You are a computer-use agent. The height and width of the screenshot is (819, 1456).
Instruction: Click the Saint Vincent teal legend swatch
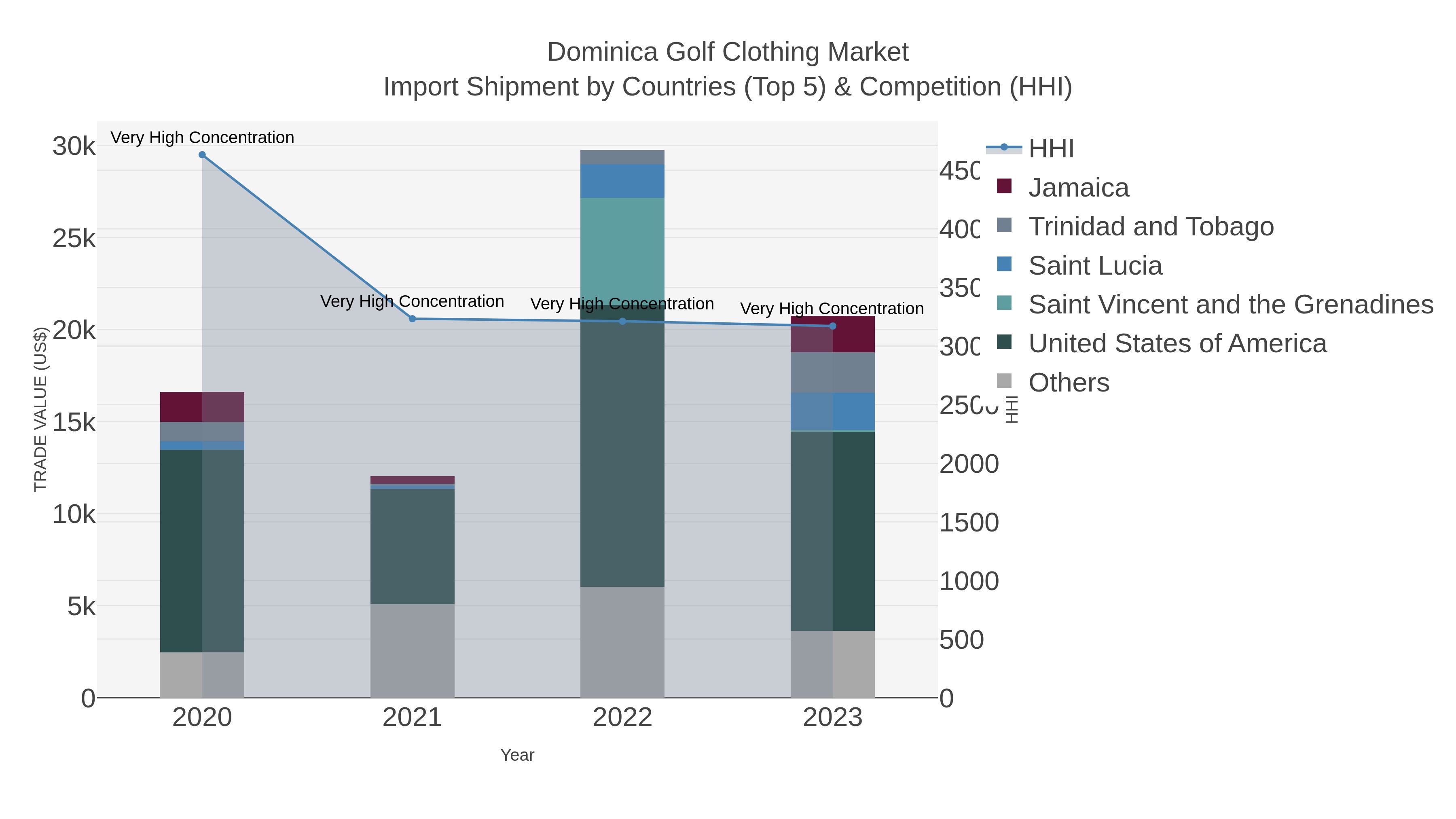1004,303
